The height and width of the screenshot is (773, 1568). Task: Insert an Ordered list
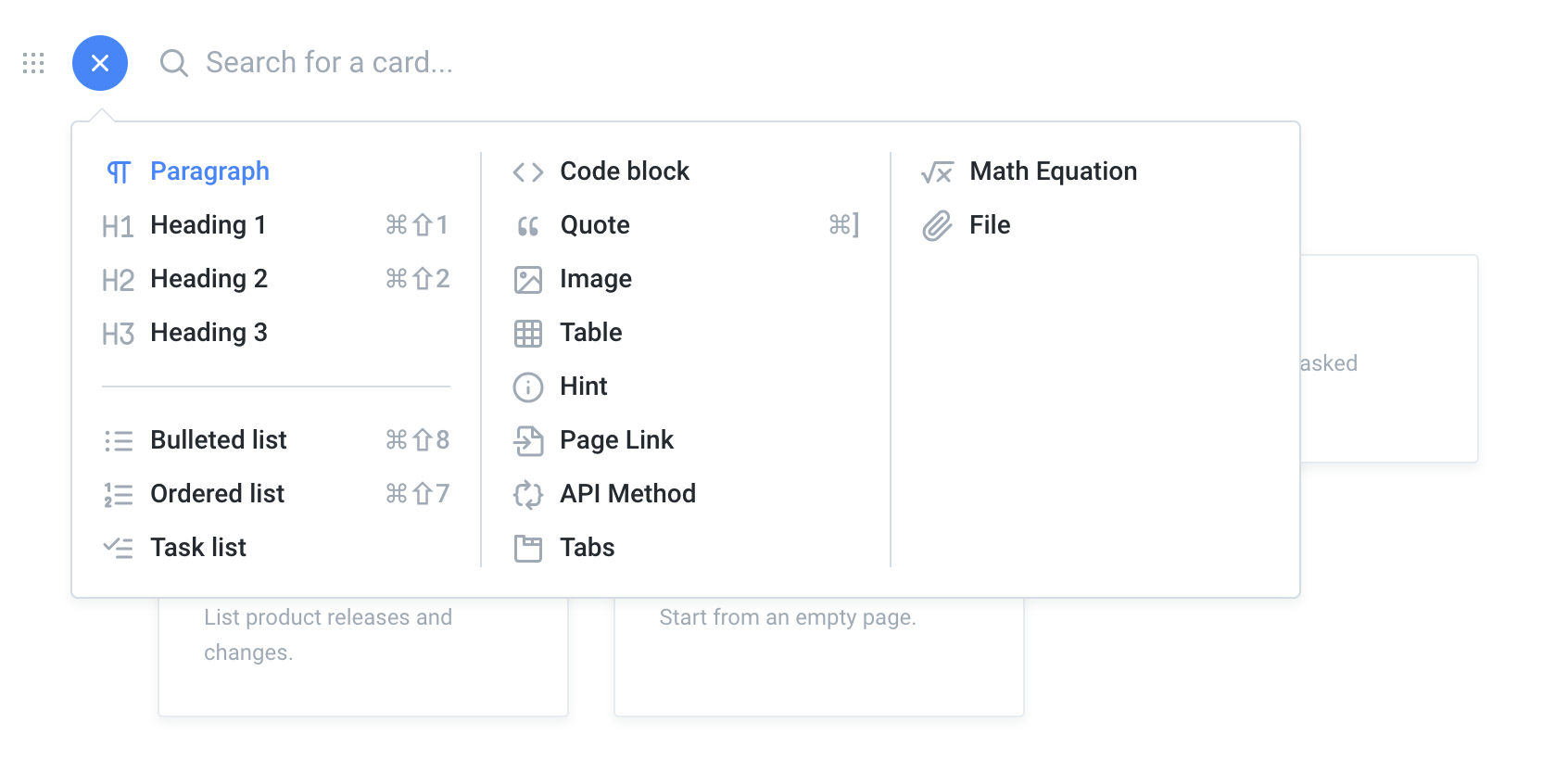(x=217, y=494)
